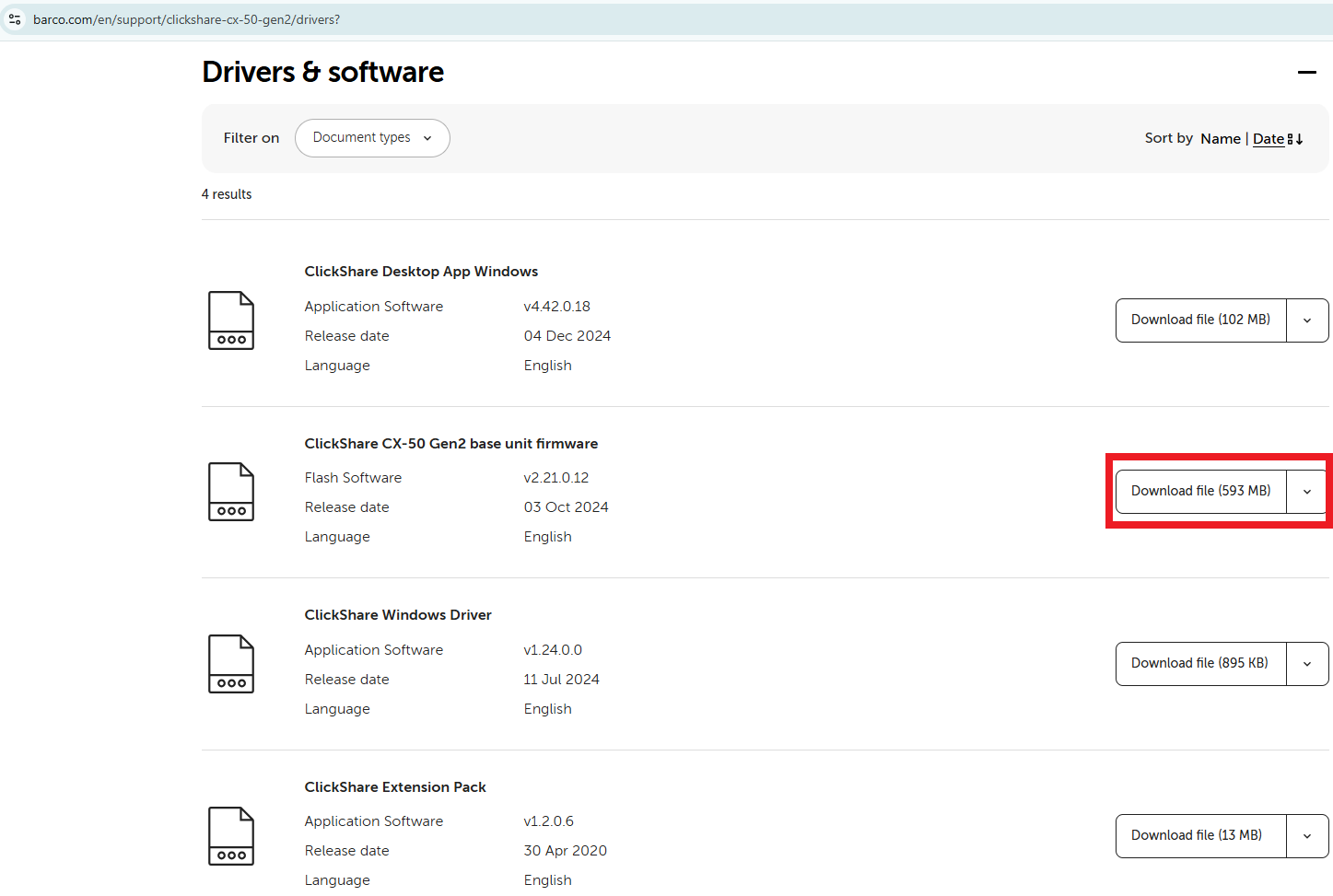
Task: Click the Filter on label
Action: point(251,138)
